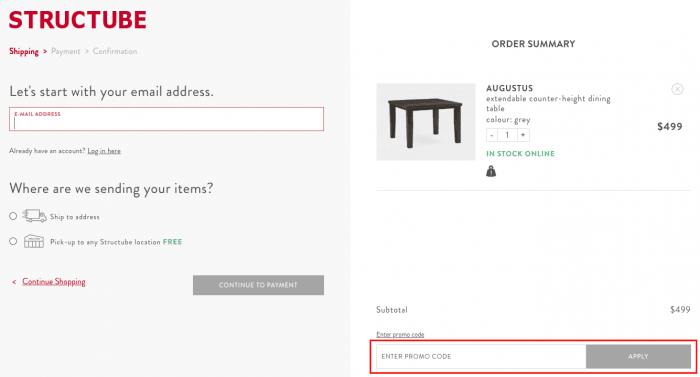The width and height of the screenshot is (700, 377).
Task: Select Ship to address option
Action: point(13,216)
